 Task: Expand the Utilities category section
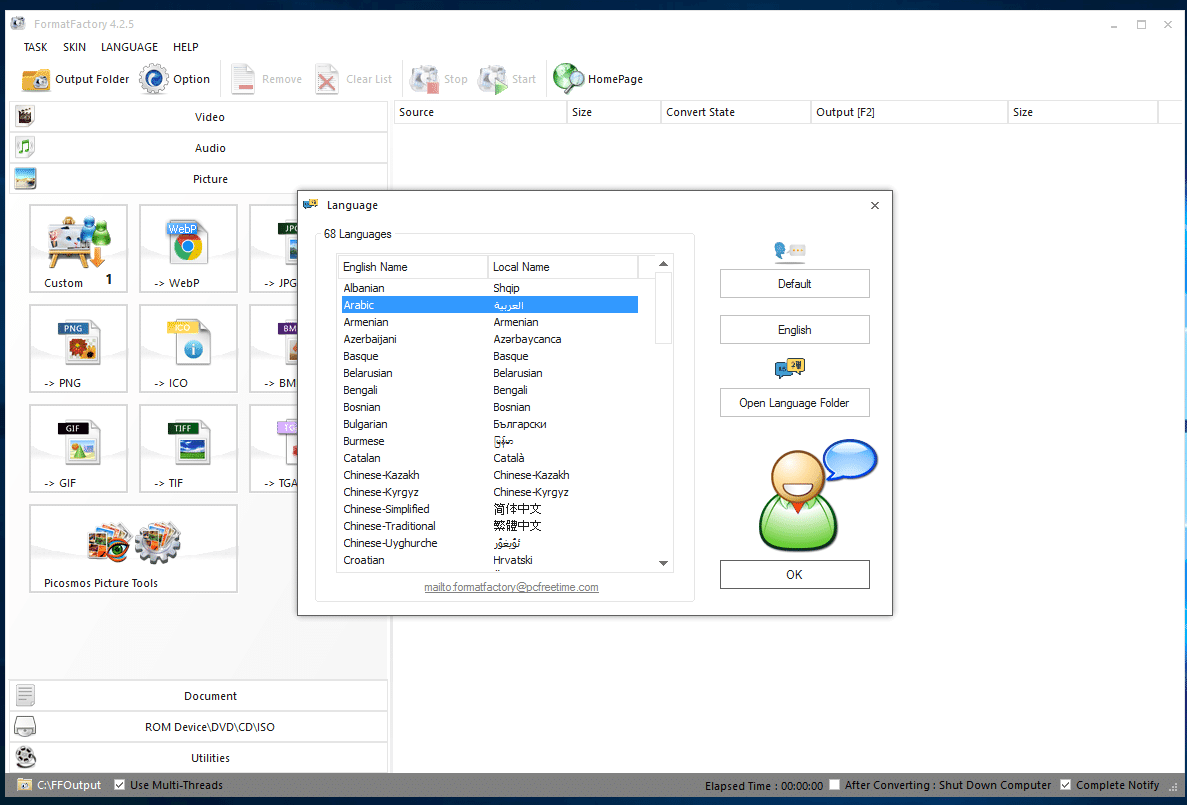[209, 758]
